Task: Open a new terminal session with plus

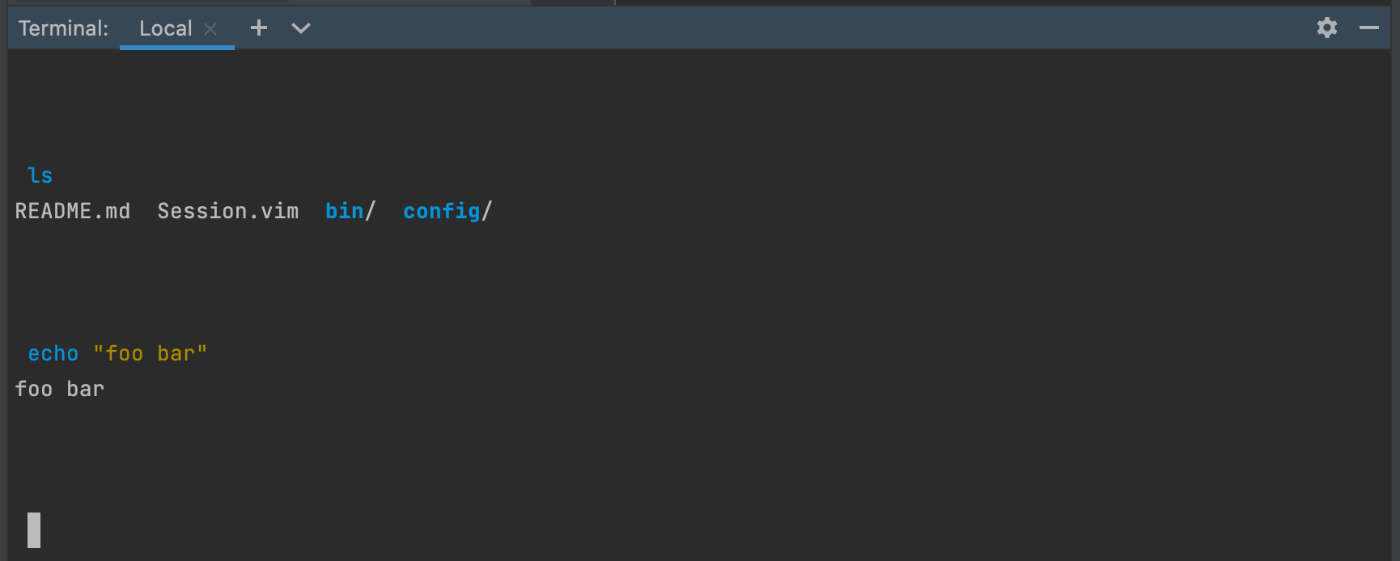Action: [x=258, y=28]
